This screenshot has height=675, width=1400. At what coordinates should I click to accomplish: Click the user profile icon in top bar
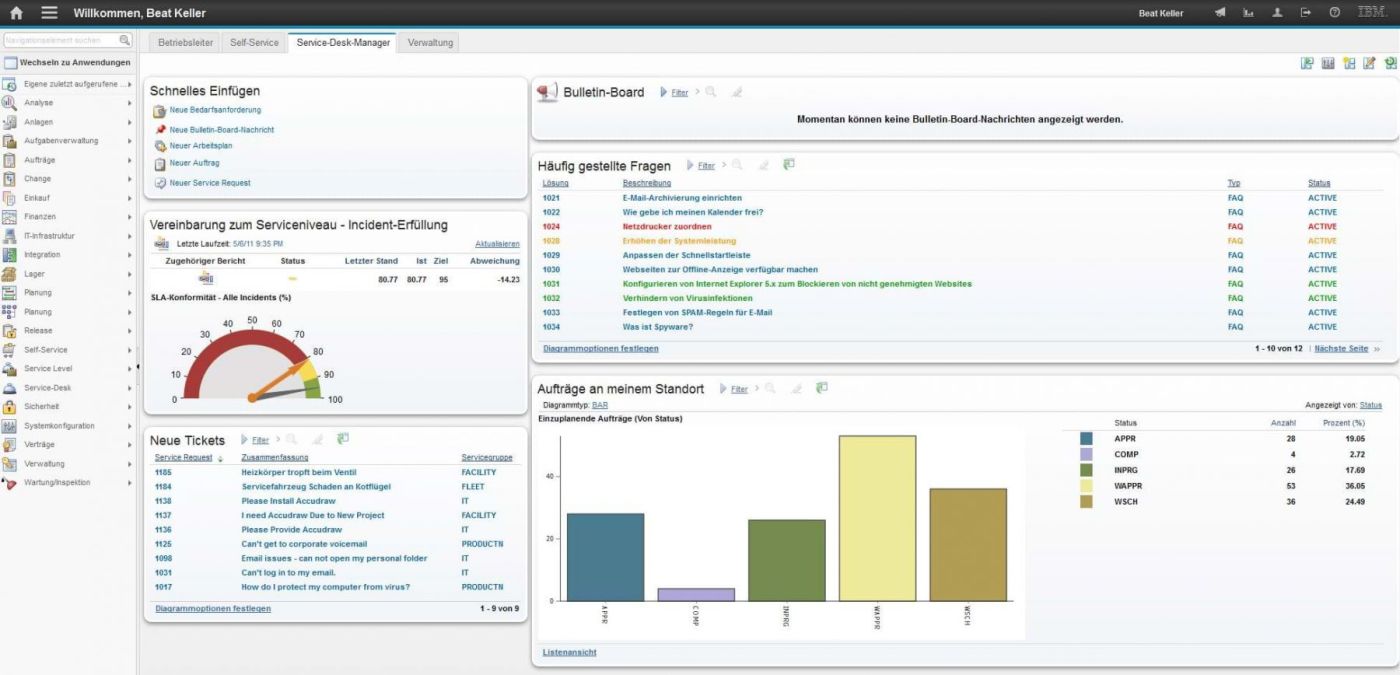(x=1276, y=13)
